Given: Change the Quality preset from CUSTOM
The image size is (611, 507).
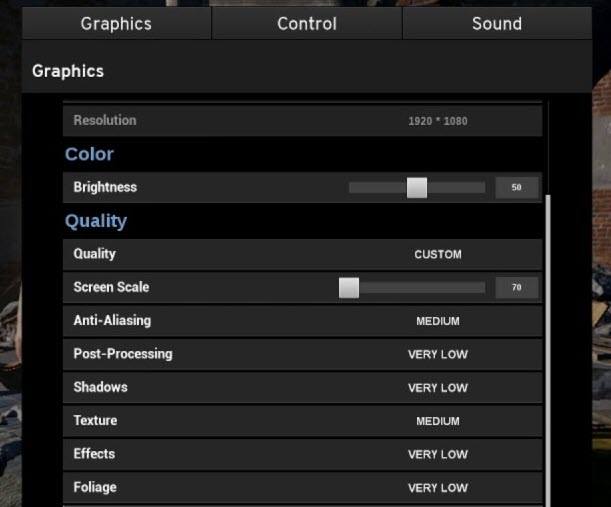Looking at the screenshot, I should click(437, 254).
